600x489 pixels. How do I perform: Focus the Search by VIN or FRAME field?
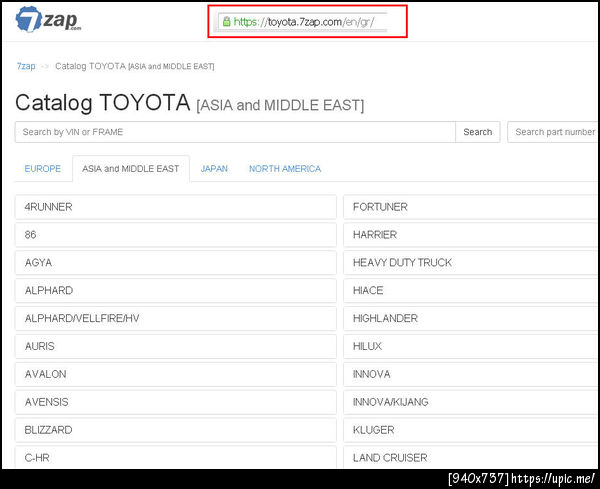[235, 132]
